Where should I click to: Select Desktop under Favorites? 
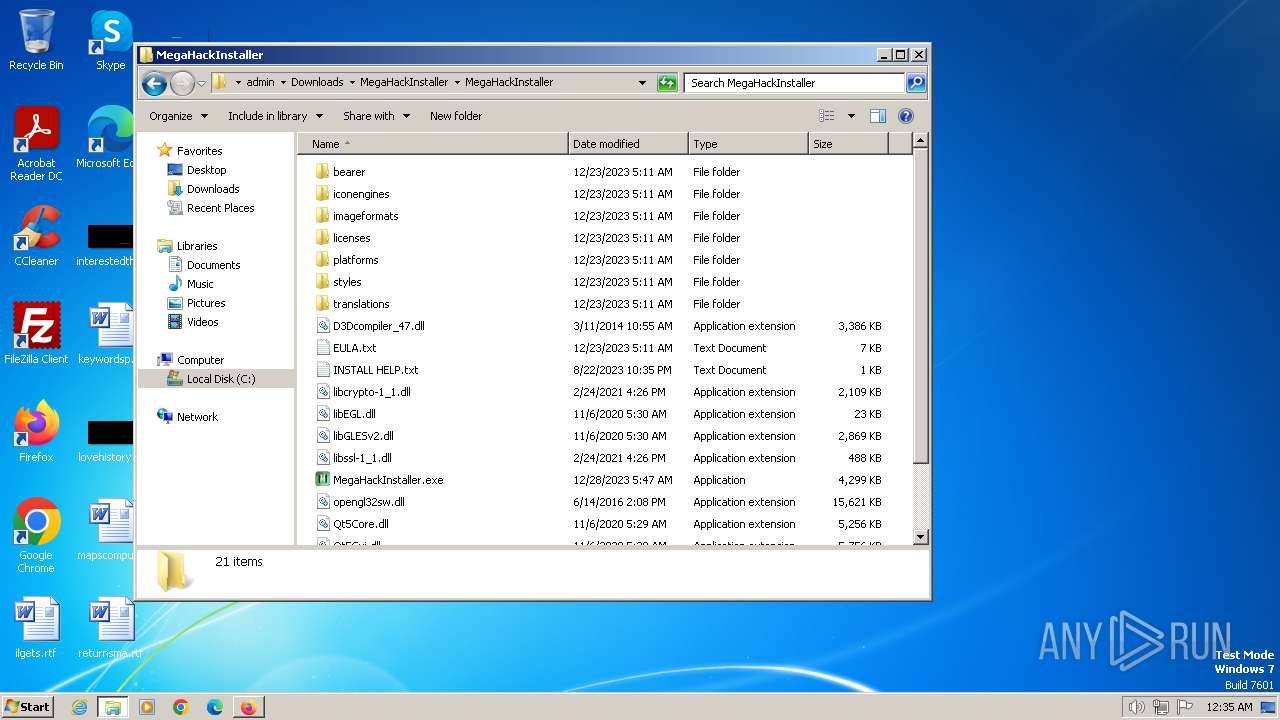pos(206,170)
